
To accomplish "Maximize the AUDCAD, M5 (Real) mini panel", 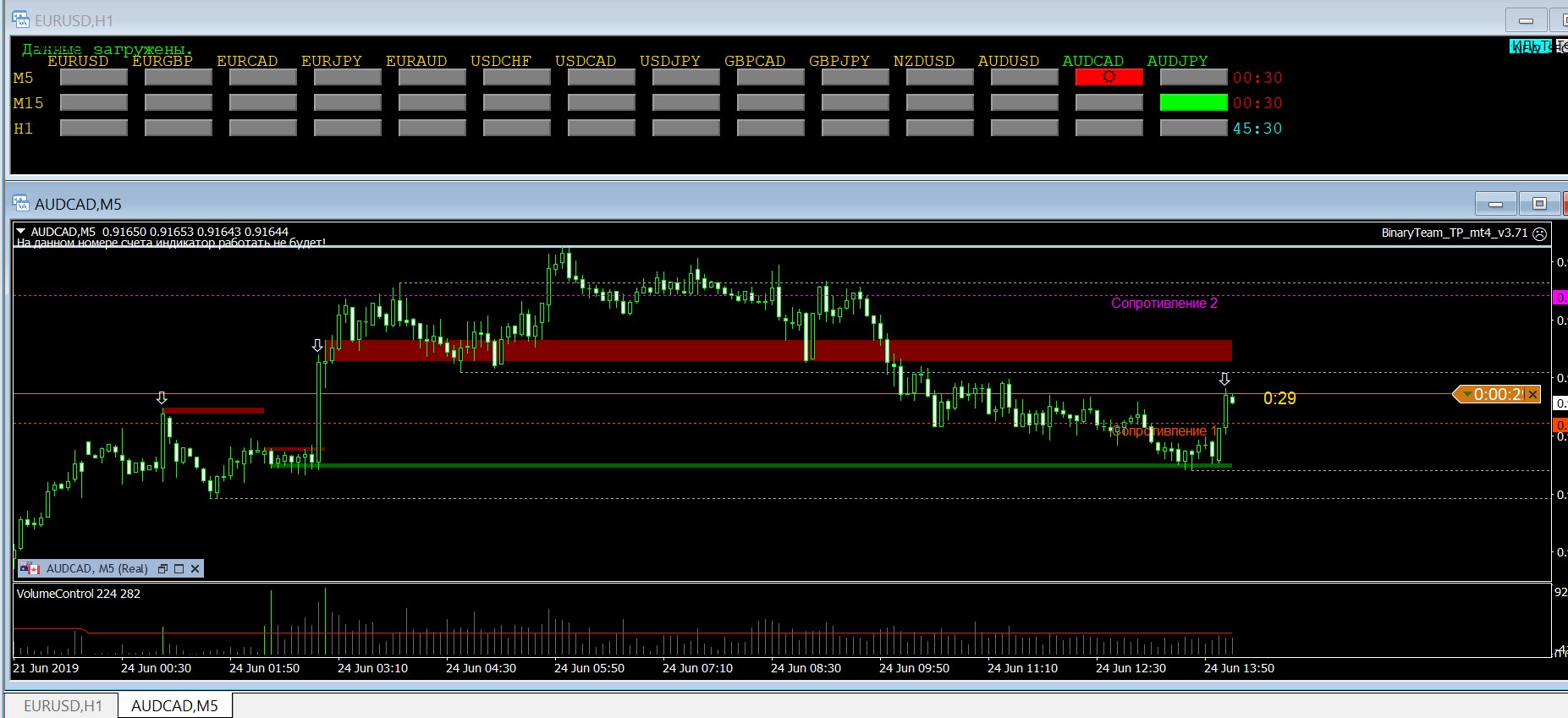I will pos(179,569).
